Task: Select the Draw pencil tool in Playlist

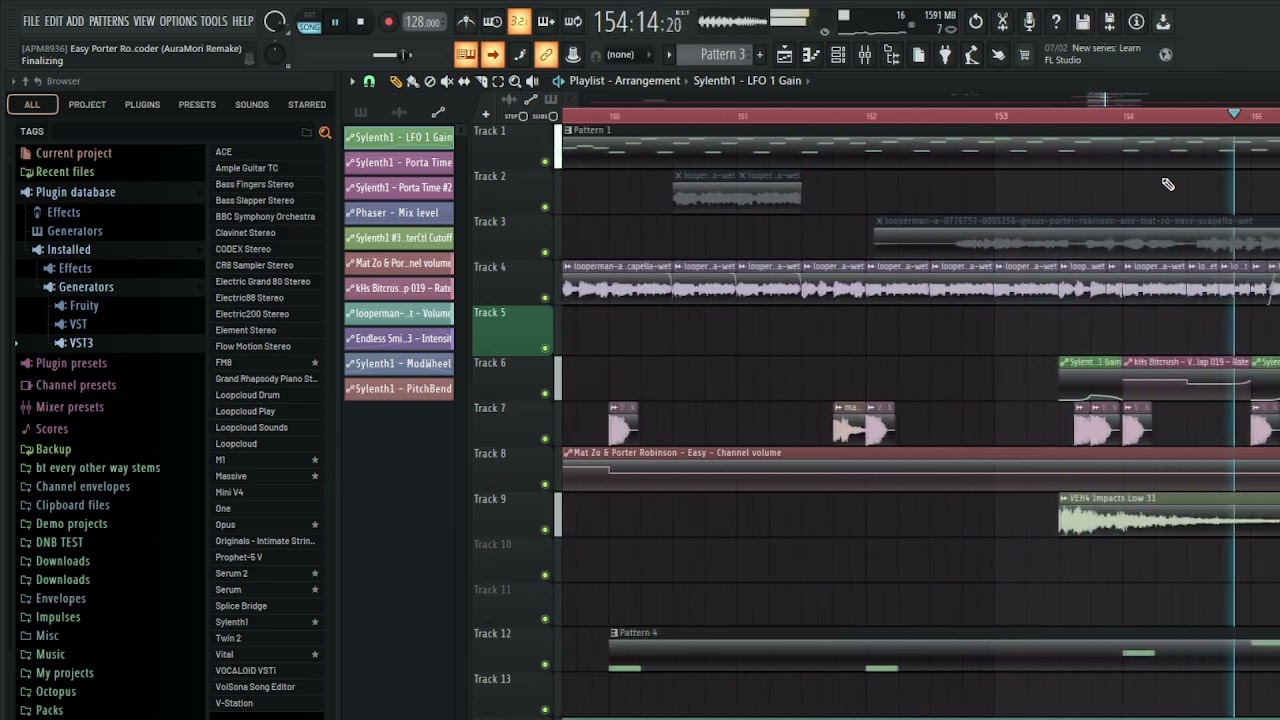Action: point(395,82)
